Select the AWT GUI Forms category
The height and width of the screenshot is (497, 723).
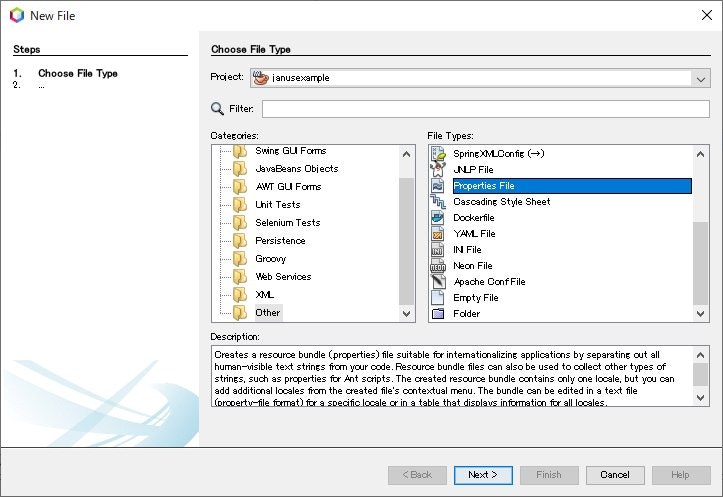point(288,187)
